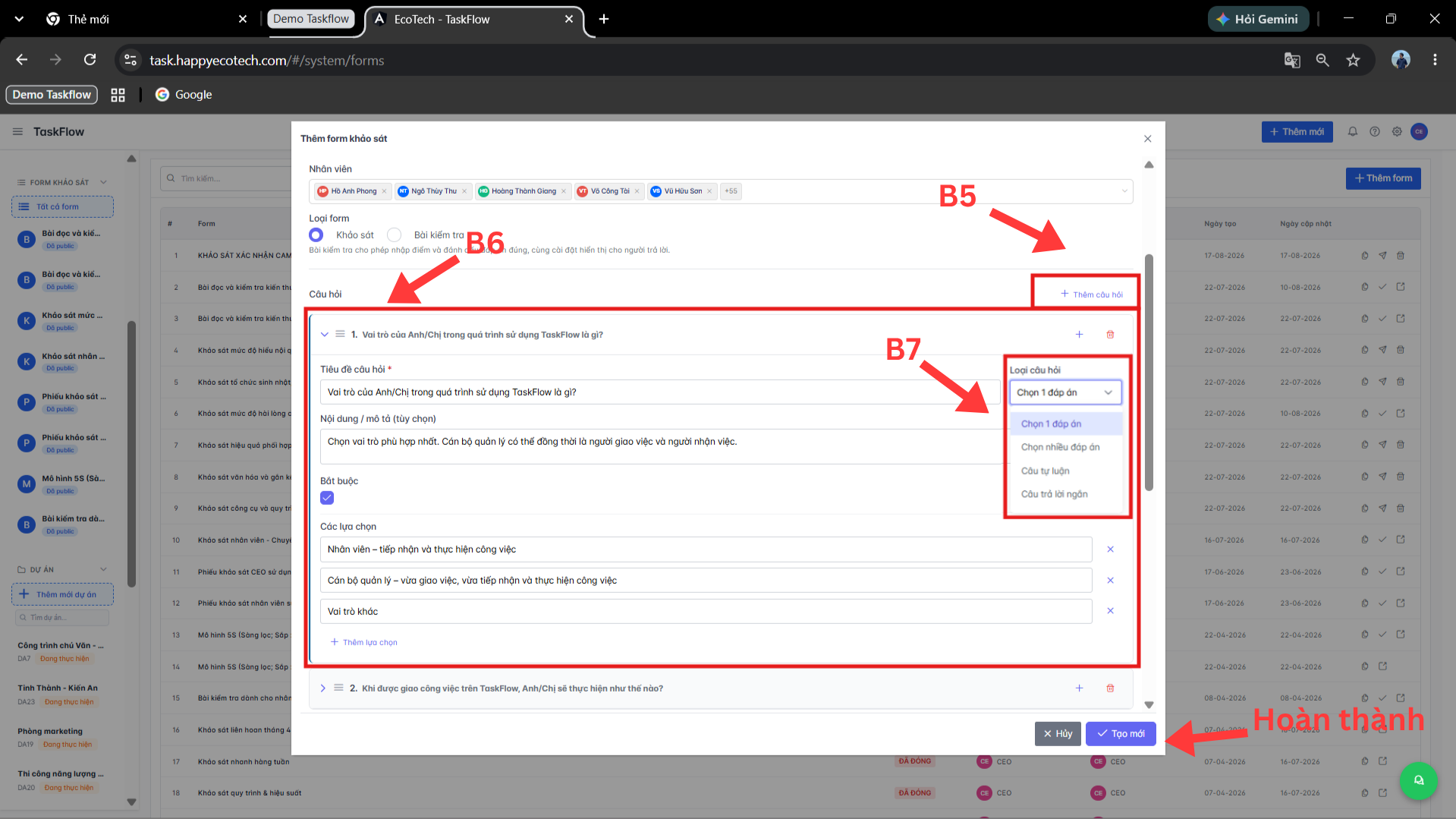The width and height of the screenshot is (1456, 819).
Task: Choose Câu trả lời ngắn option
Action: 1066,495
